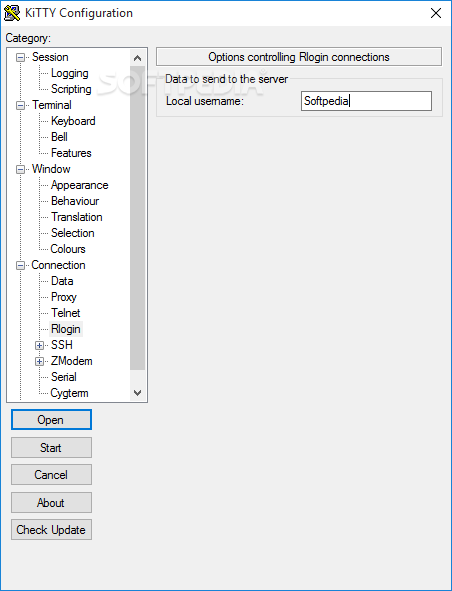Click the category tree scrollbar thumb

click(138, 218)
